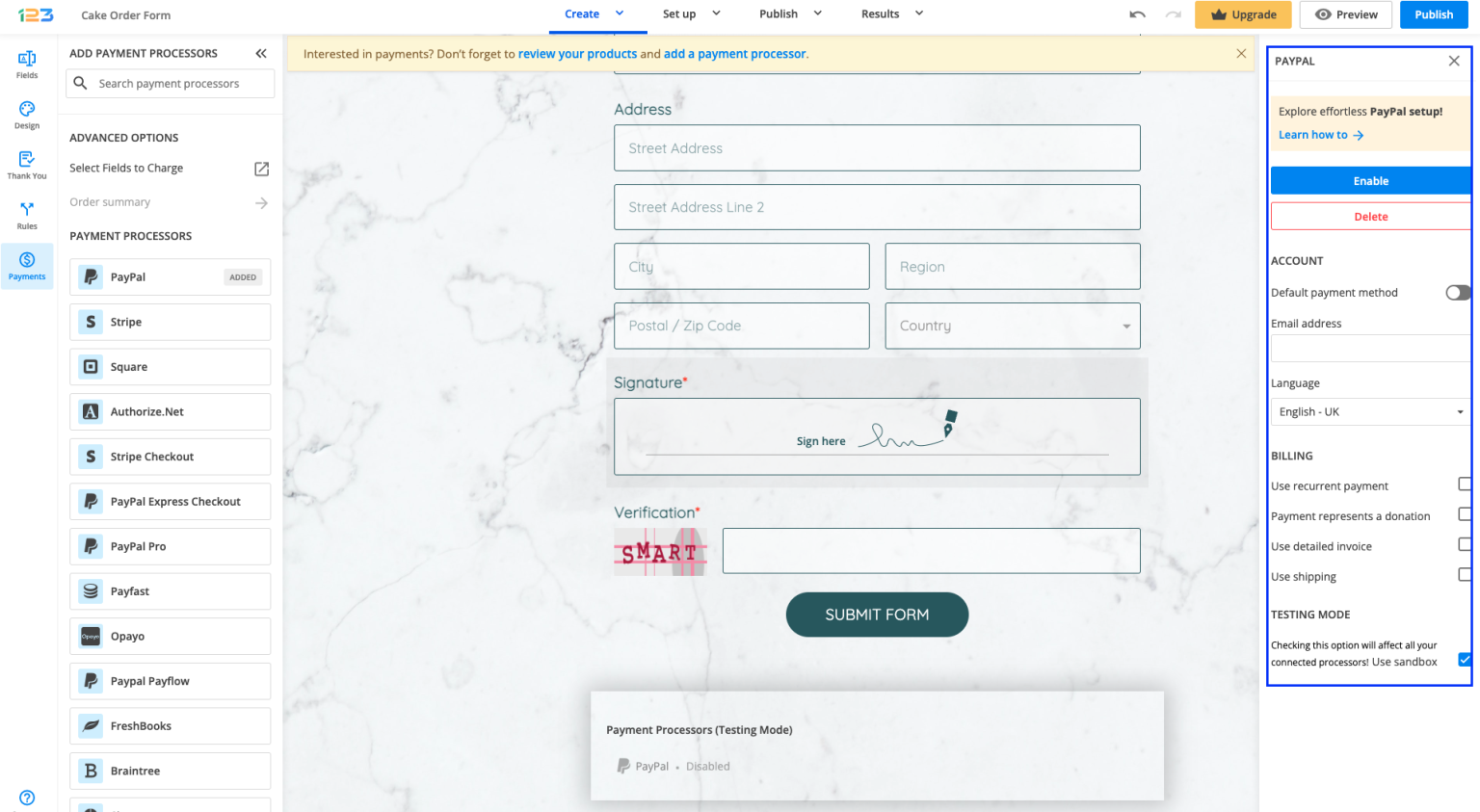Collapse the Add Payment Processors panel
1480x812 pixels.
(x=261, y=54)
